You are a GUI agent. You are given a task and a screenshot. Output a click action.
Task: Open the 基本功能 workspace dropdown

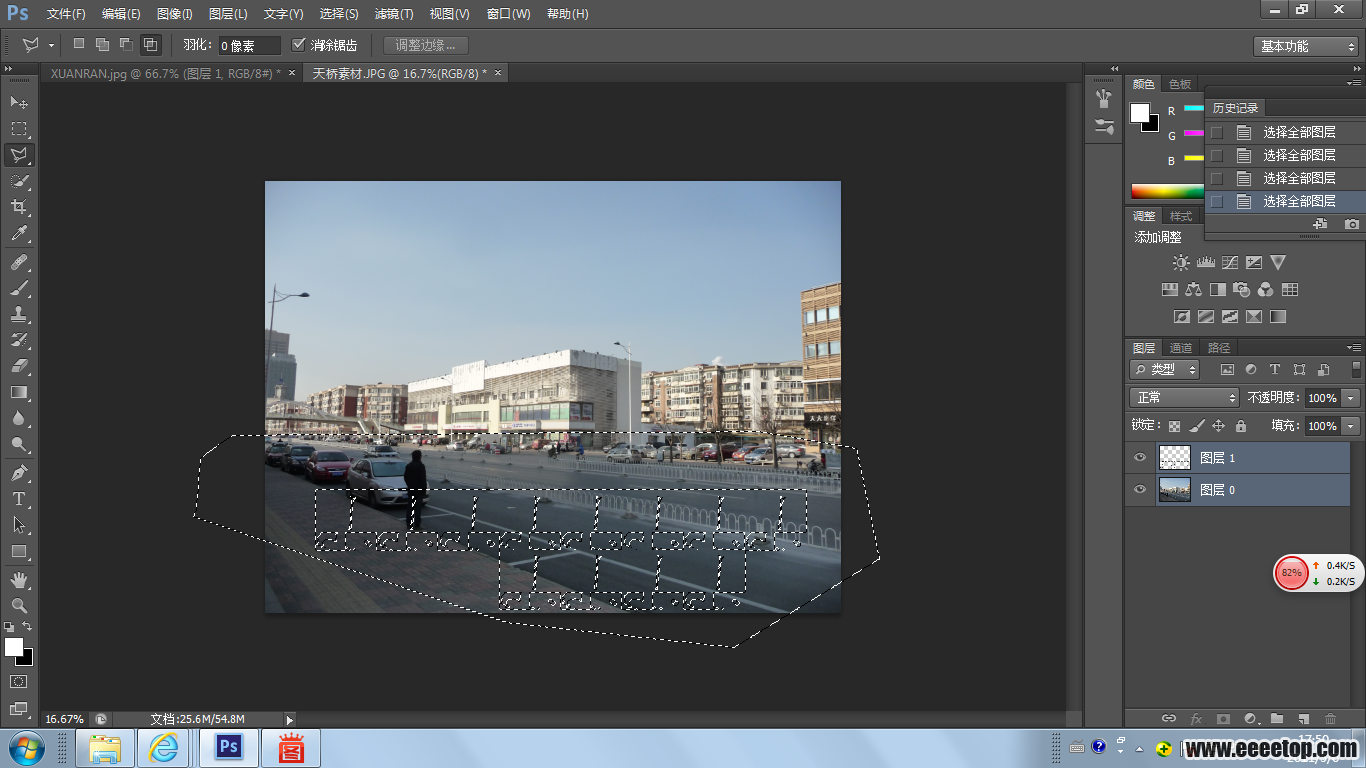pyautogui.click(x=1305, y=46)
